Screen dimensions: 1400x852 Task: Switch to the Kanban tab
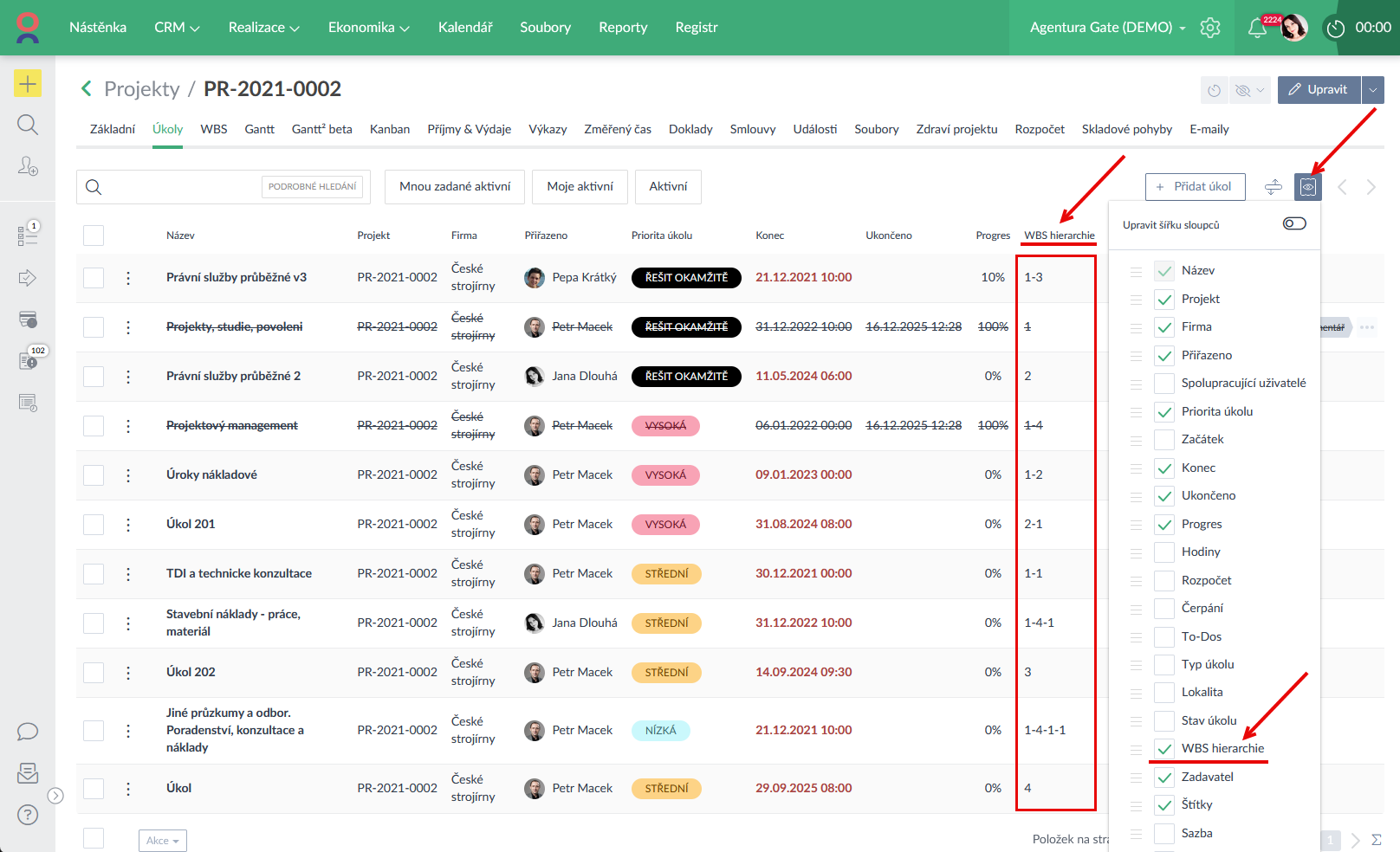[389, 129]
